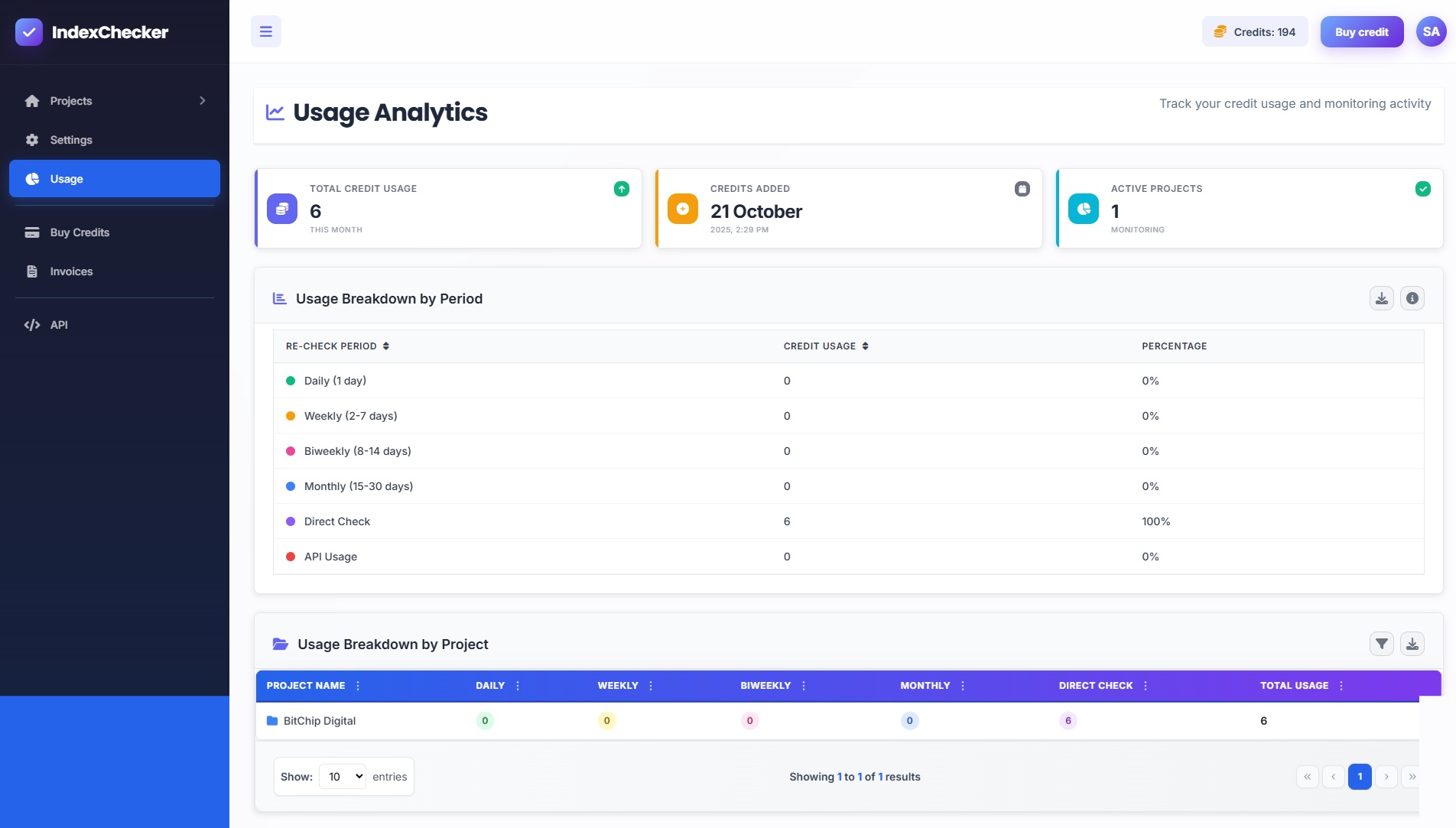The height and width of the screenshot is (828, 1456).
Task: Click the hamburger menu toggle icon
Action: tap(265, 31)
